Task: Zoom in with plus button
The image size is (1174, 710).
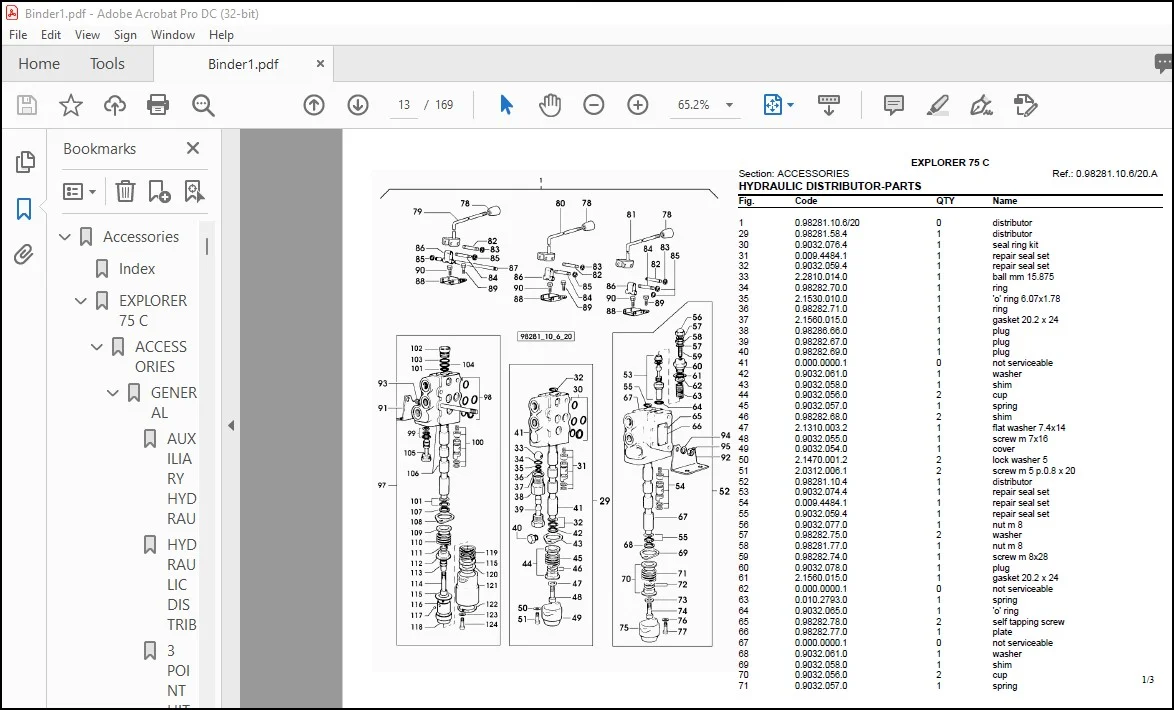Action: coord(638,105)
